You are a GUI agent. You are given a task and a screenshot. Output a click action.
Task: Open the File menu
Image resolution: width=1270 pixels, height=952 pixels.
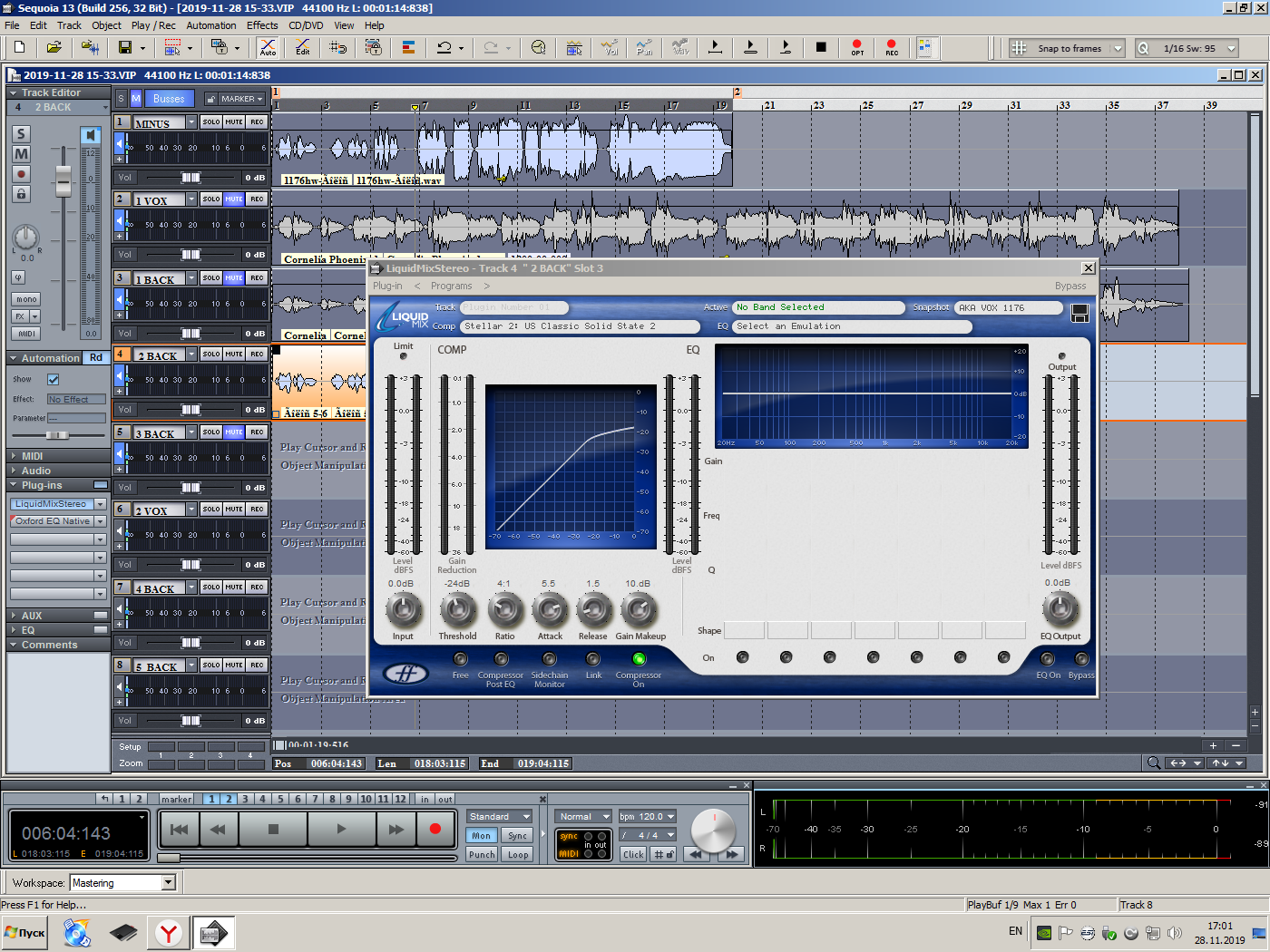point(12,25)
